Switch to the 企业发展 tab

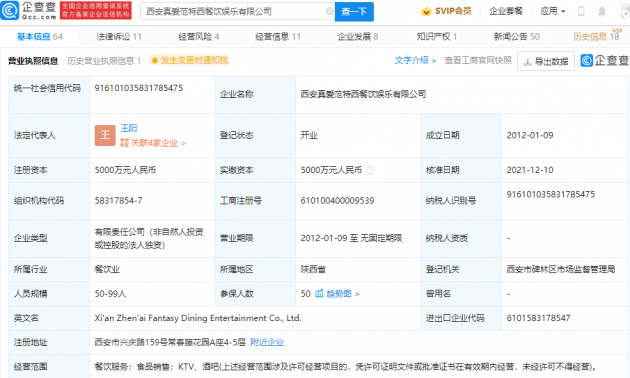pos(358,37)
